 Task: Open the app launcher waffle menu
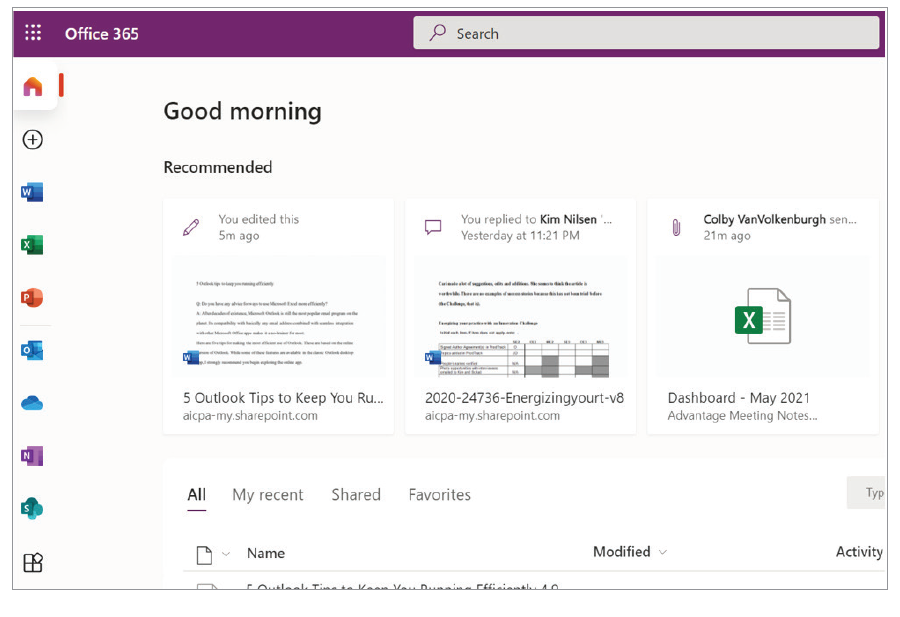(x=33, y=33)
